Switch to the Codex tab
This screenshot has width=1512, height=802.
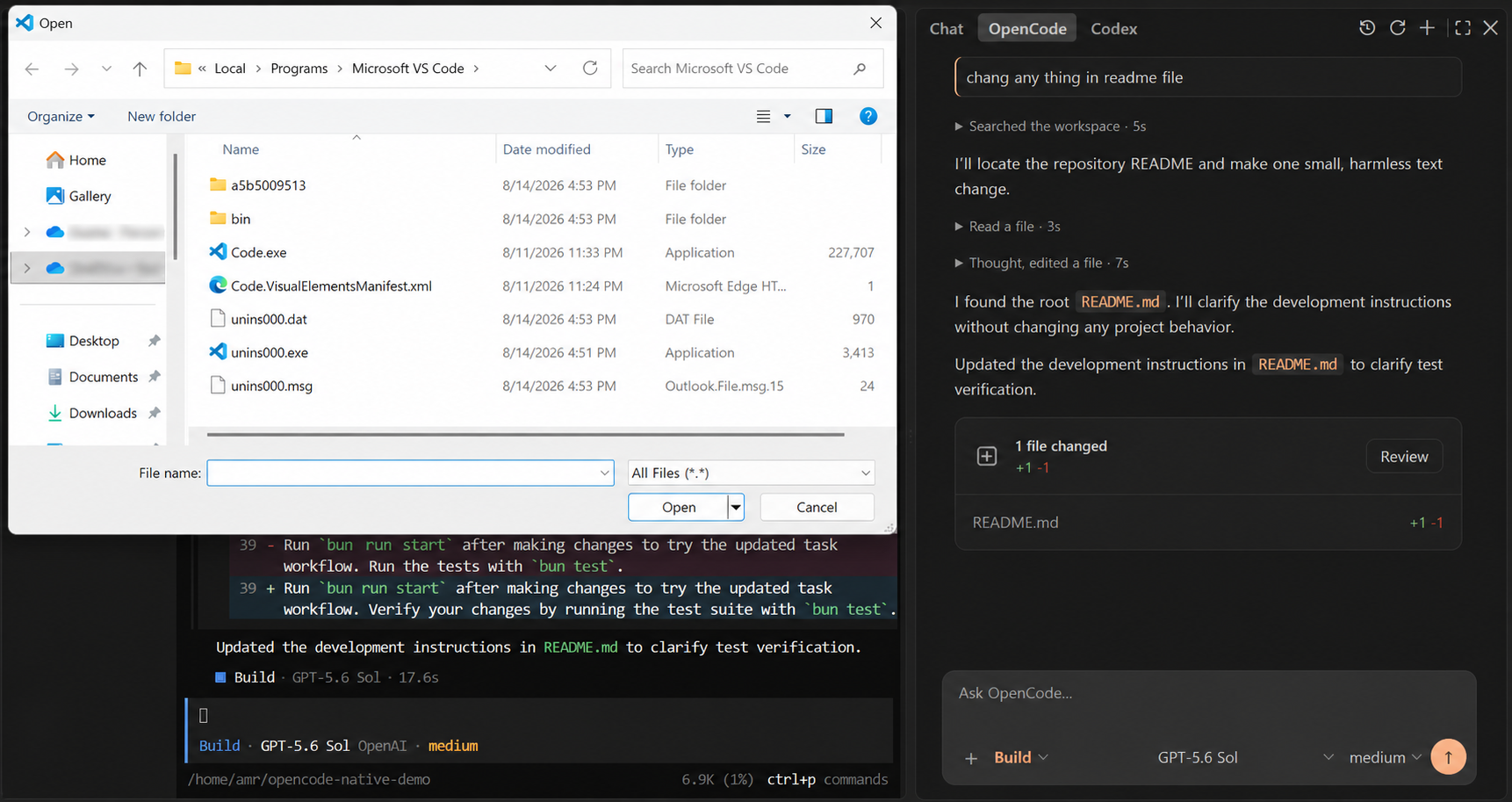point(1114,29)
